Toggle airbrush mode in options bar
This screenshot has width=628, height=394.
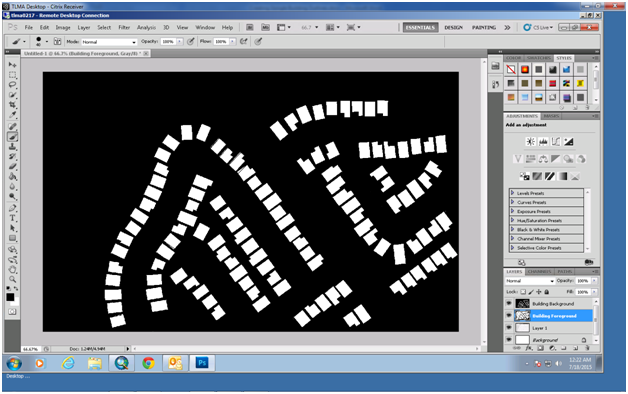point(244,41)
